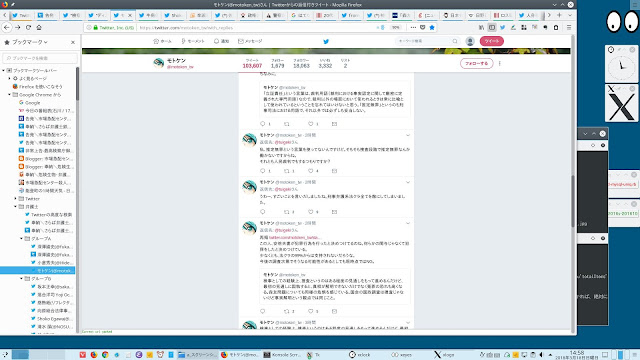Toggle the sidebar view toolbar button
Viewport: 640px width, 360px height.
[x=492, y=27]
